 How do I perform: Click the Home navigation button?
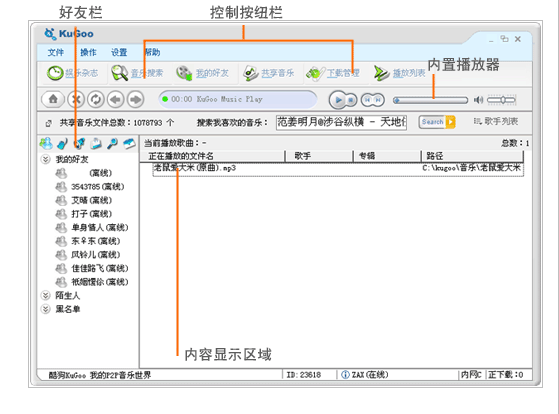click(53, 99)
